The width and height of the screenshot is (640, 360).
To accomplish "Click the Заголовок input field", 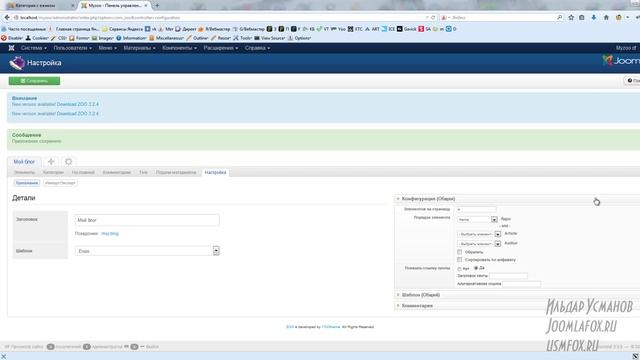I will pos(147,220).
